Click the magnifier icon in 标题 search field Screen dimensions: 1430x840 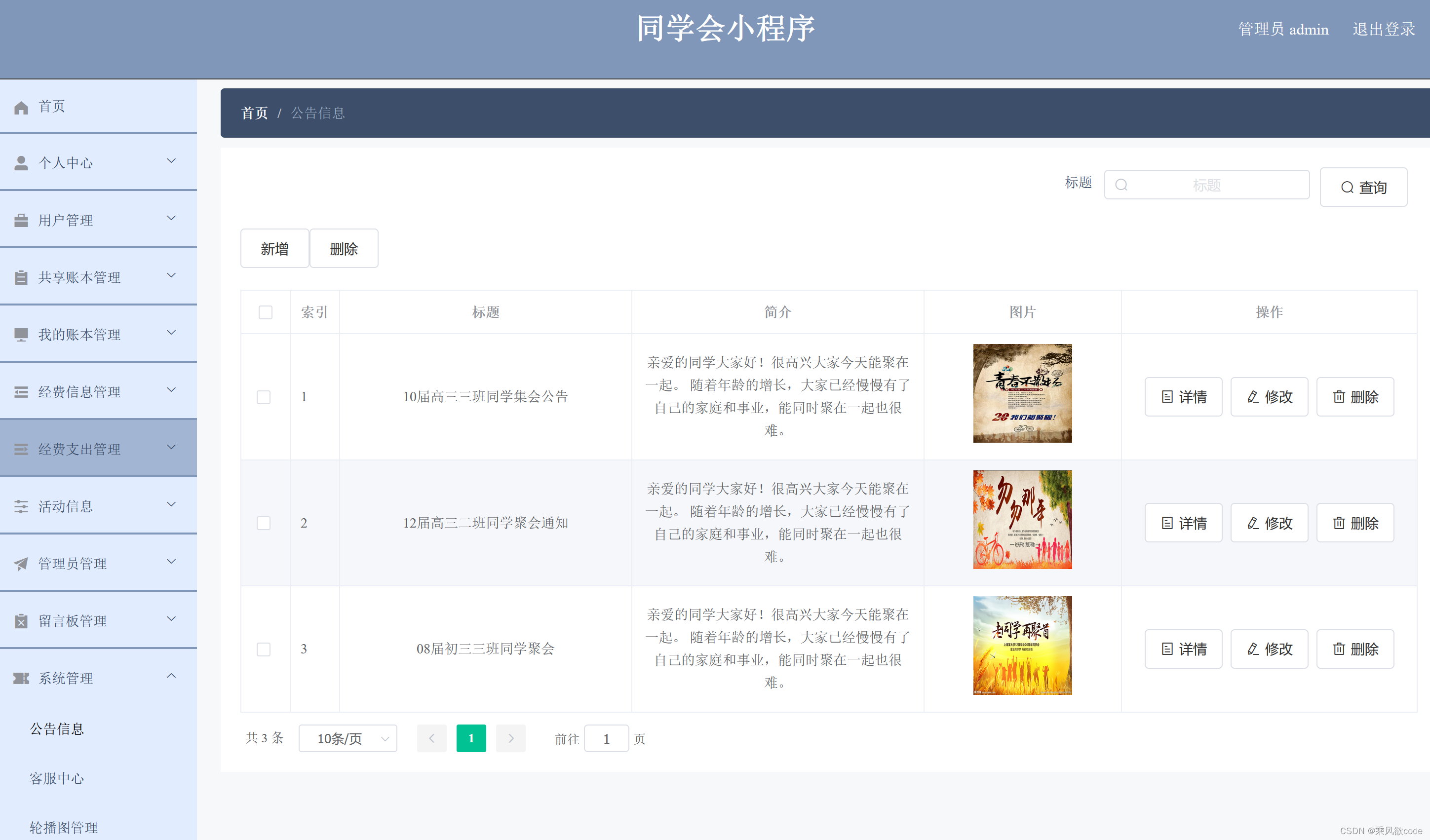1121,185
